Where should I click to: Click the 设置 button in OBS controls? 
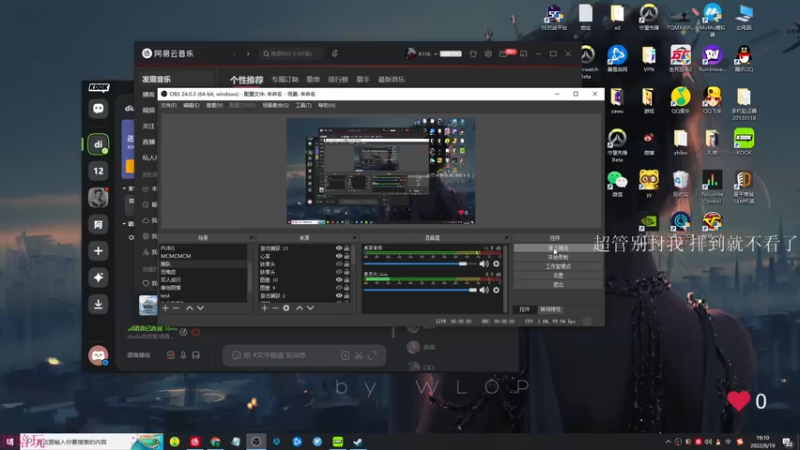click(558, 276)
